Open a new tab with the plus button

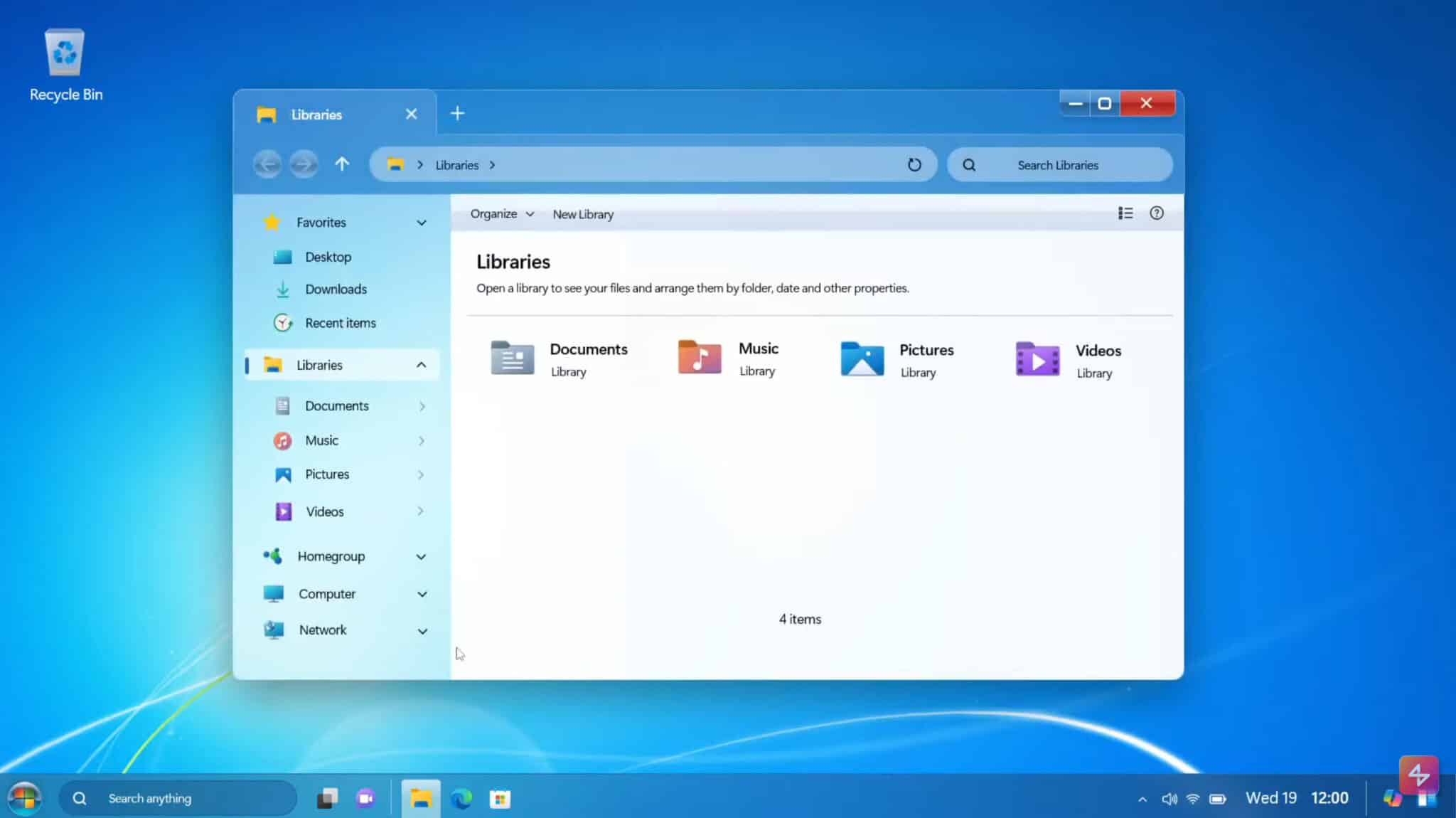click(457, 112)
